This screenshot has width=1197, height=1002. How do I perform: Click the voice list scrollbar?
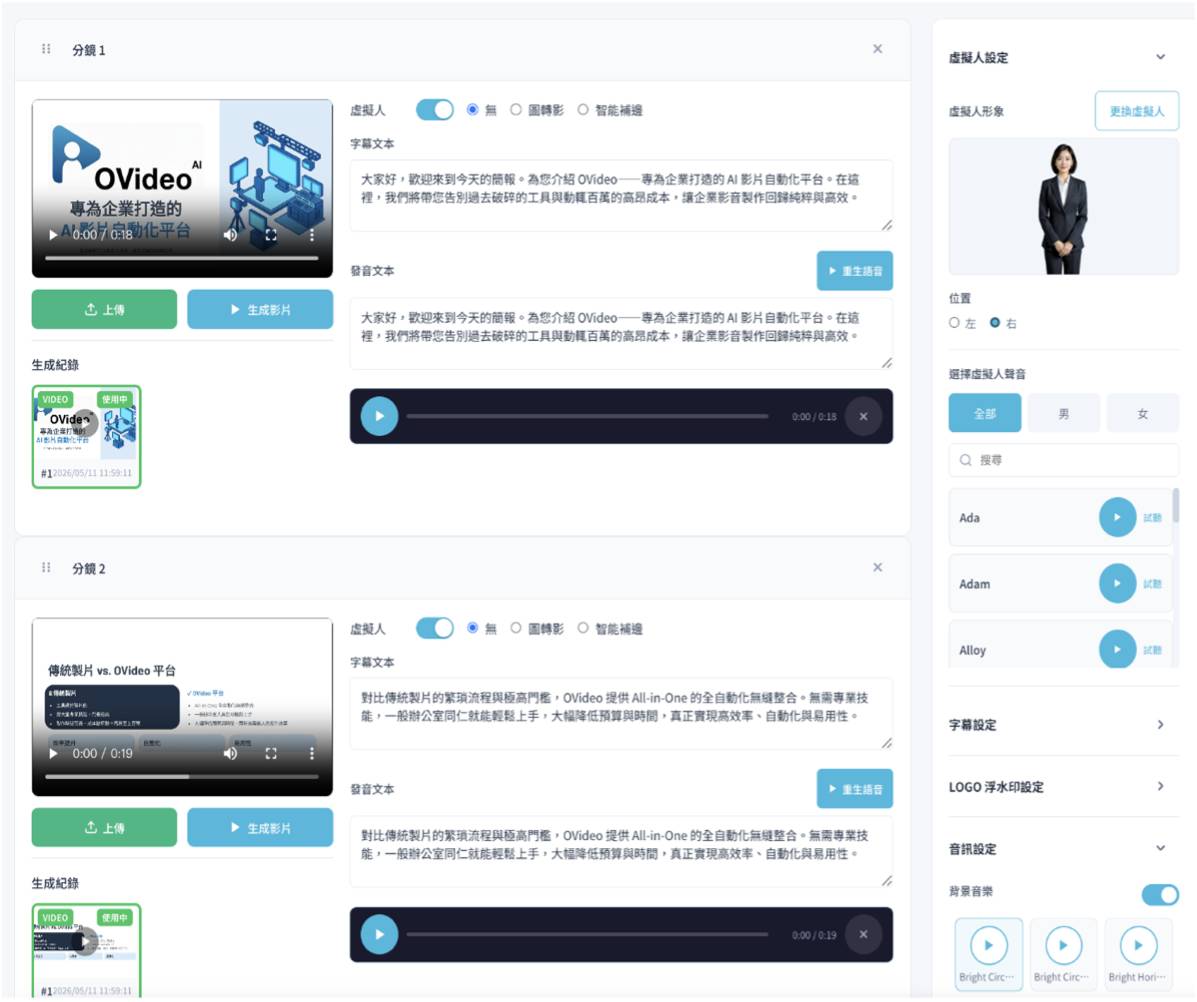click(x=1176, y=505)
